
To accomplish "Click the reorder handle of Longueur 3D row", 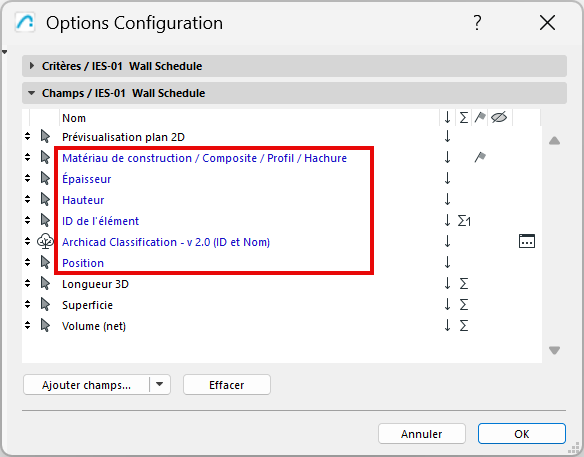I will (x=28, y=283).
